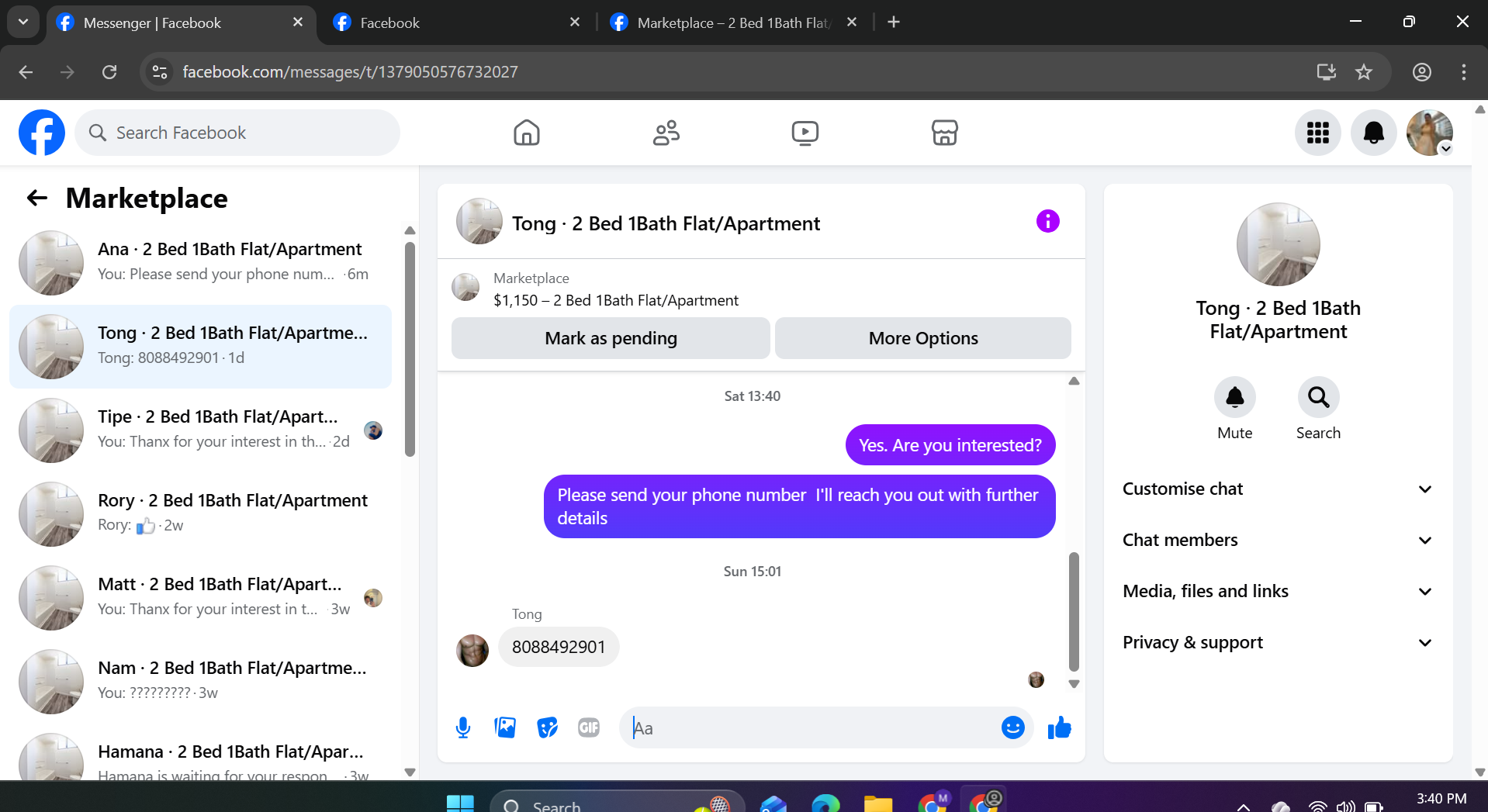The image size is (1488, 812).
Task: Click the back arrow beside Marketplace heading
Action: (37, 199)
